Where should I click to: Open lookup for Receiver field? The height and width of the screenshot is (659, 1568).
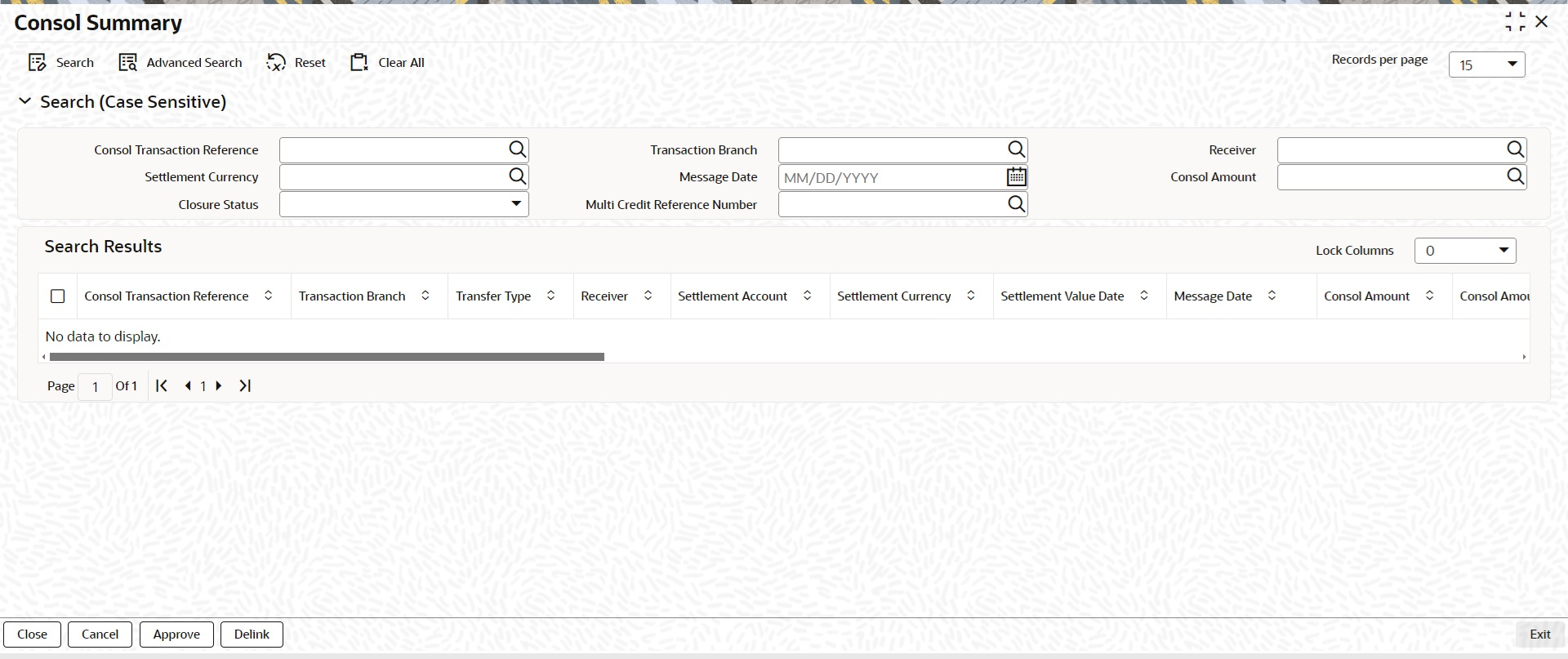point(1515,149)
